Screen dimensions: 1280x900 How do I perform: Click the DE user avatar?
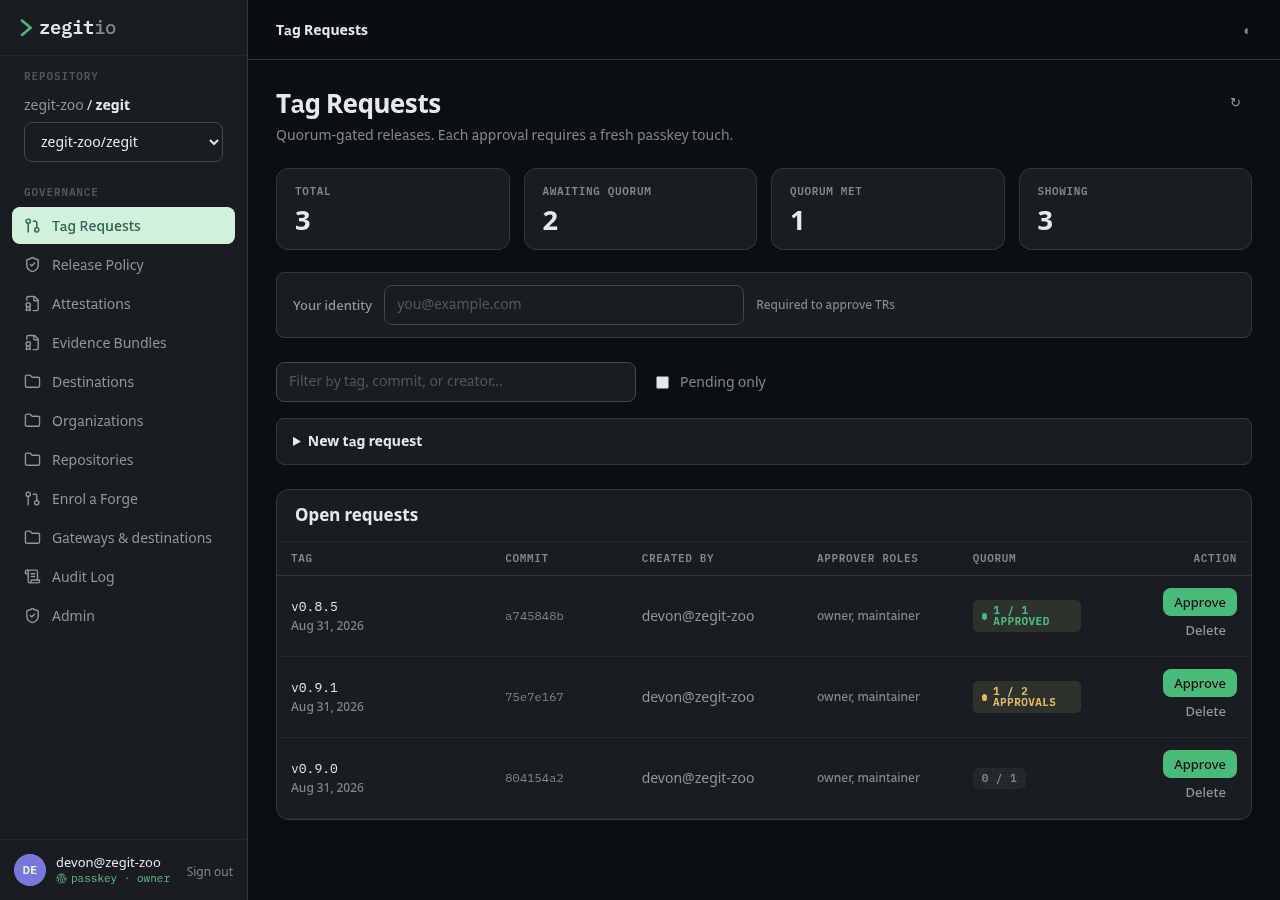(30, 870)
